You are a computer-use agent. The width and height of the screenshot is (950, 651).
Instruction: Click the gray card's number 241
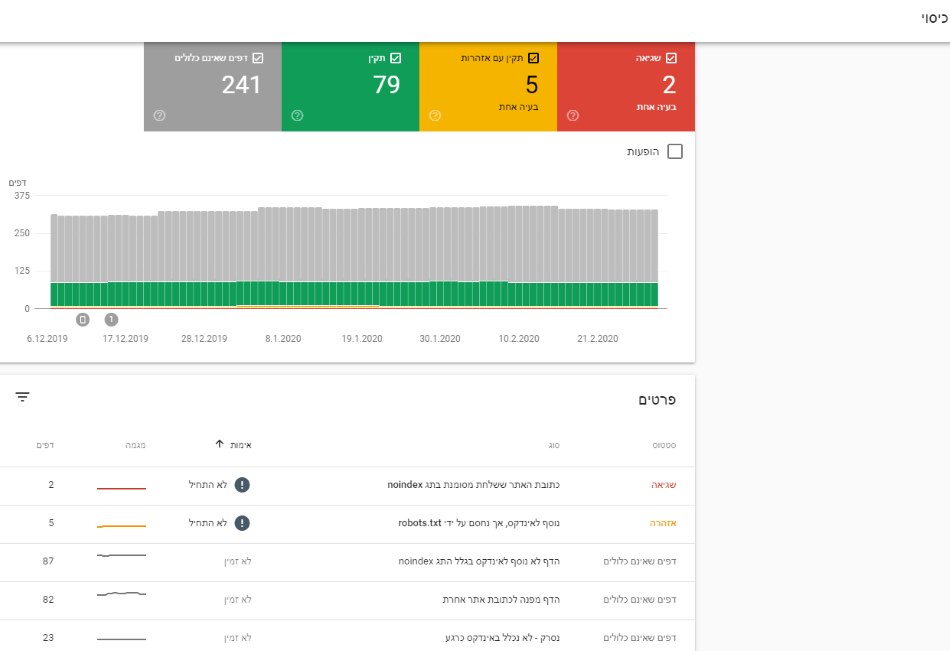(x=241, y=85)
